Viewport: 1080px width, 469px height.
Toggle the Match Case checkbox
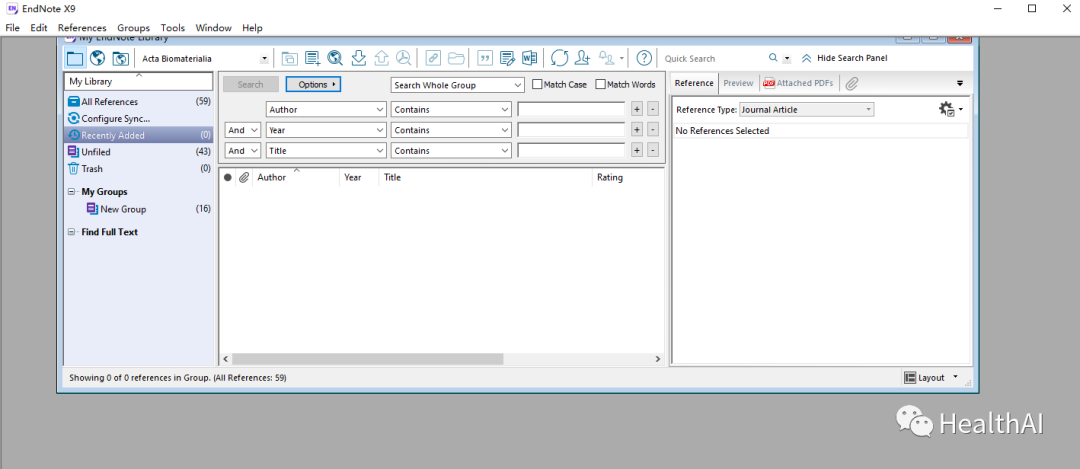[537, 85]
